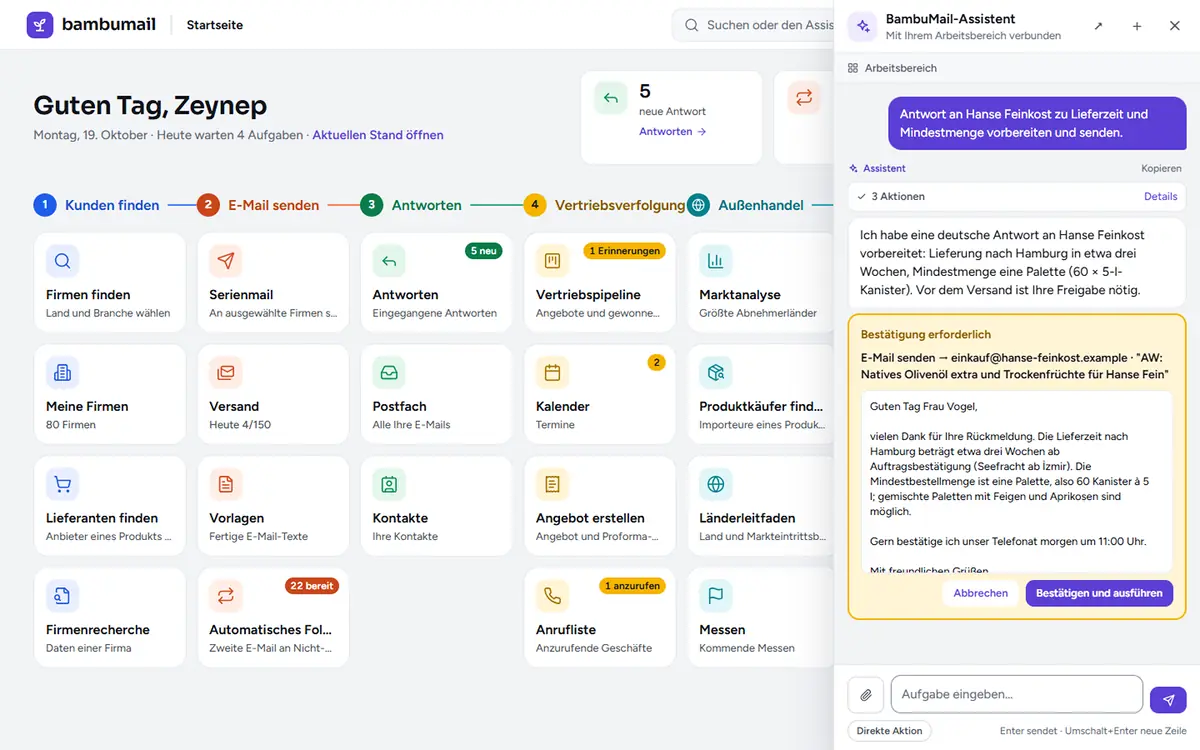
Task: Open the Lieferanten finden cart card
Action: tap(110, 507)
